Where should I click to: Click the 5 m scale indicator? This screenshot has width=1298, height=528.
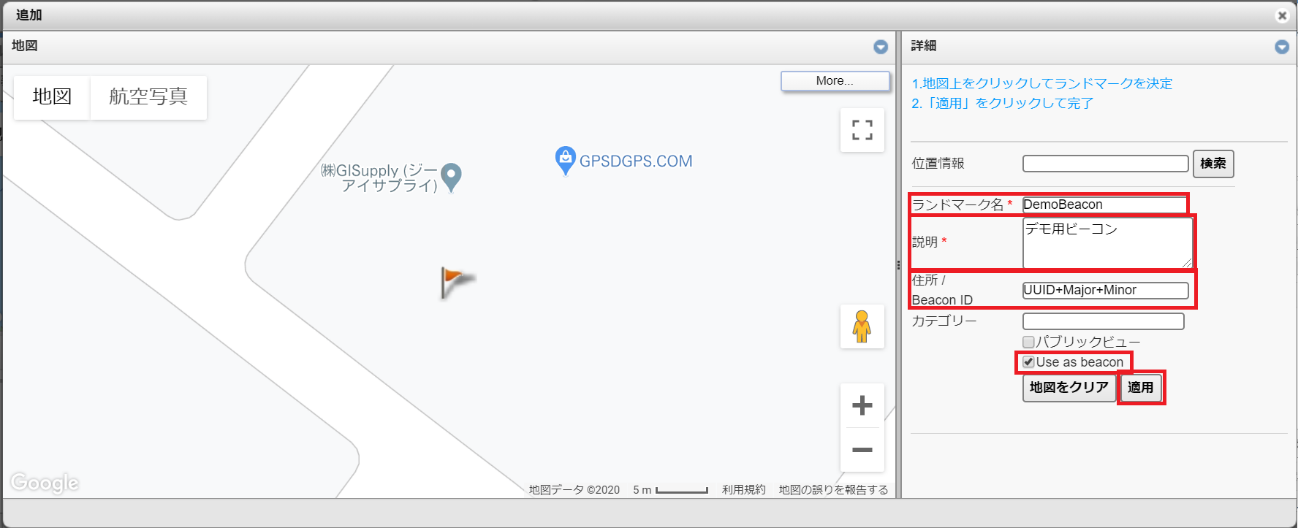[x=670, y=490]
